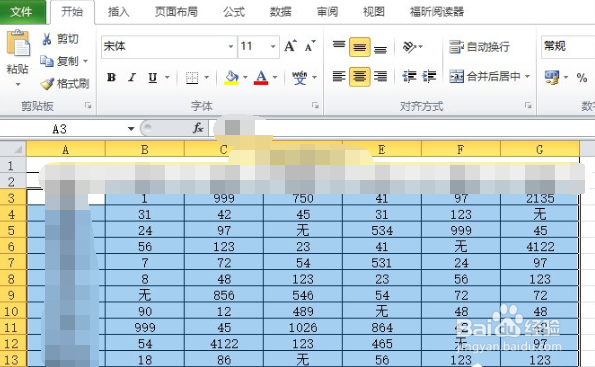Switch to the 页面布局 tab
The height and width of the screenshot is (367, 595).
pos(176,12)
